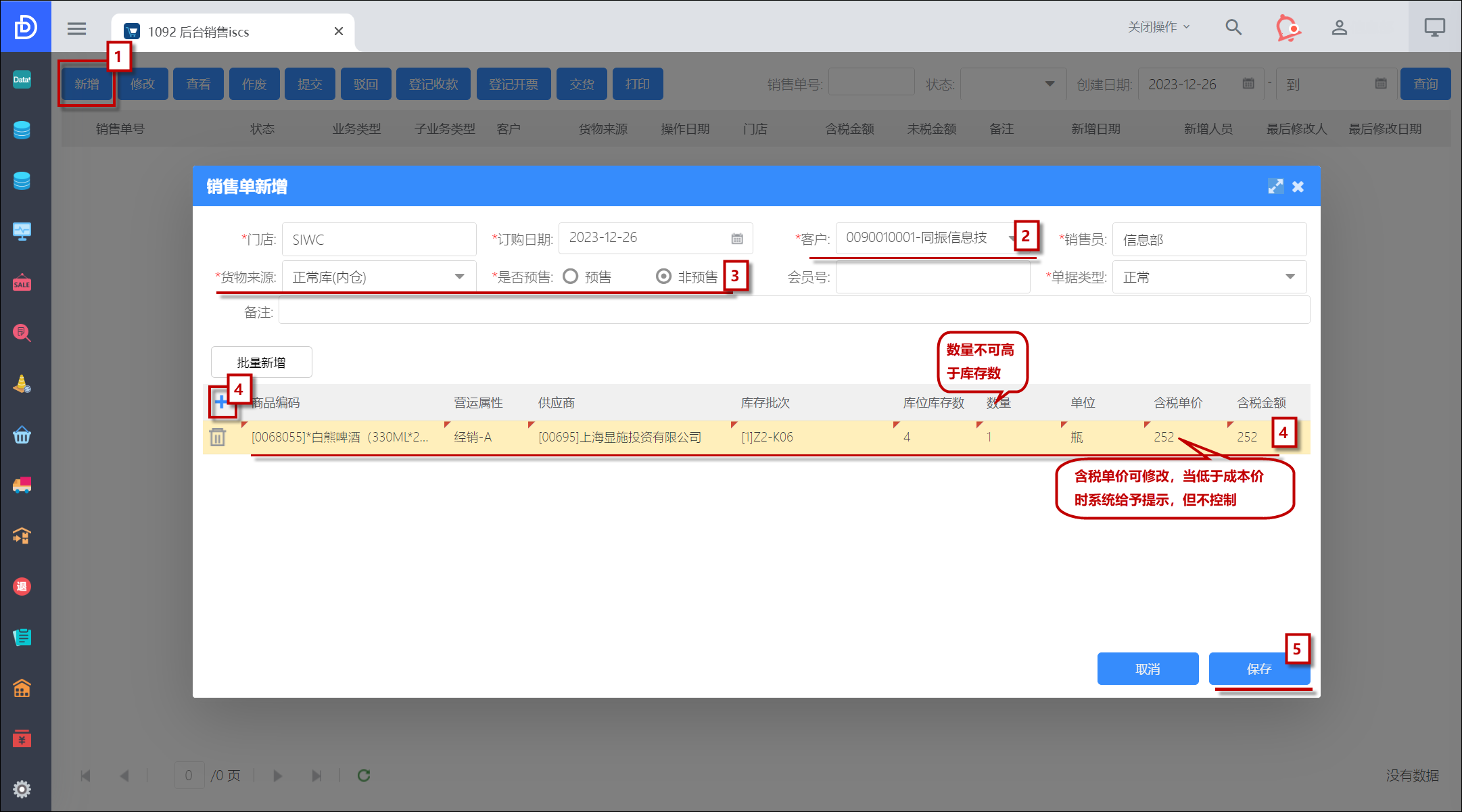
Task: Cancel the dialog with 取消
Action: [1148, 669]
